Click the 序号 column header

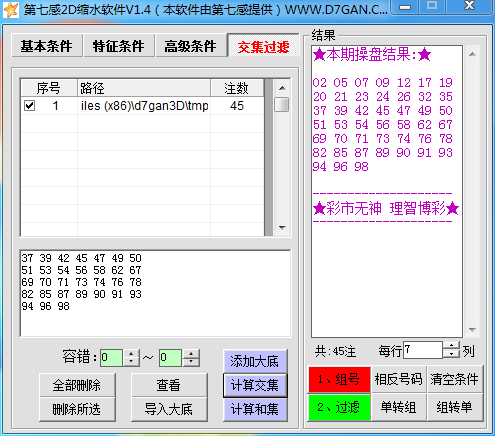[x=49, y=88]
